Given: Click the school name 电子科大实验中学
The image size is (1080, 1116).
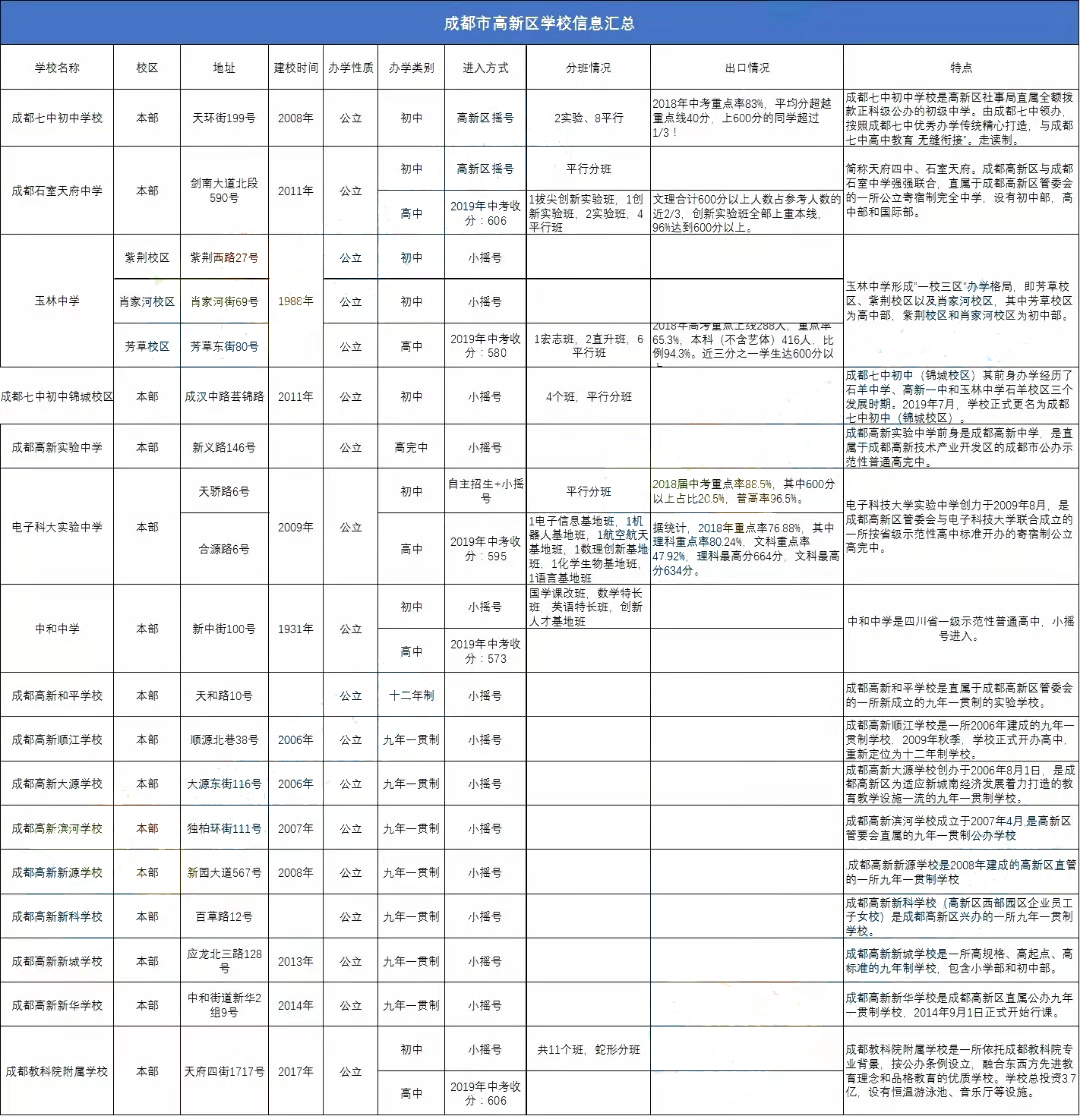Looking at the screenshot, I should pos(58,525).
